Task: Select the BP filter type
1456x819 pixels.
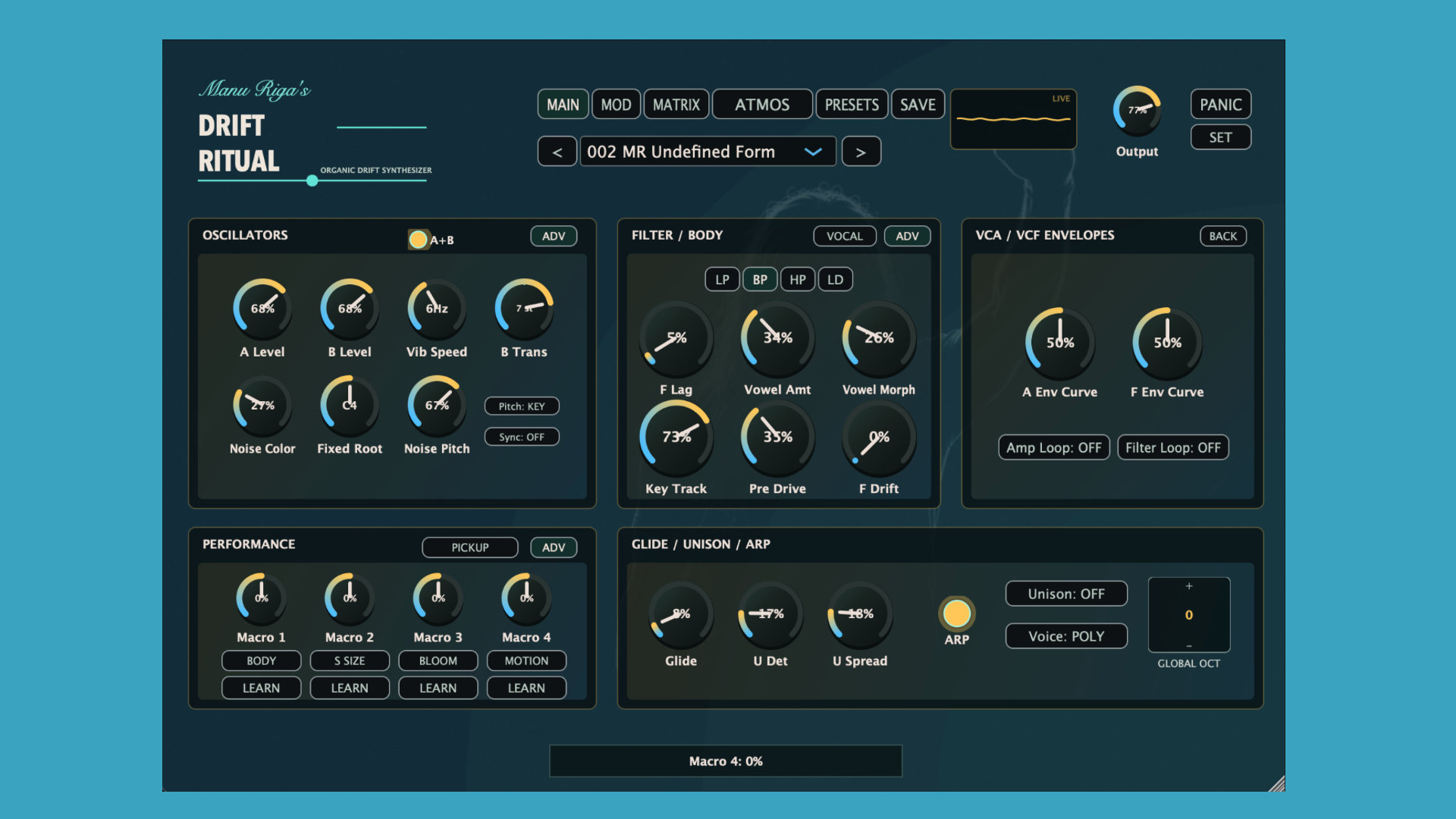Action: pyautogui.click(x=760, y=280)
